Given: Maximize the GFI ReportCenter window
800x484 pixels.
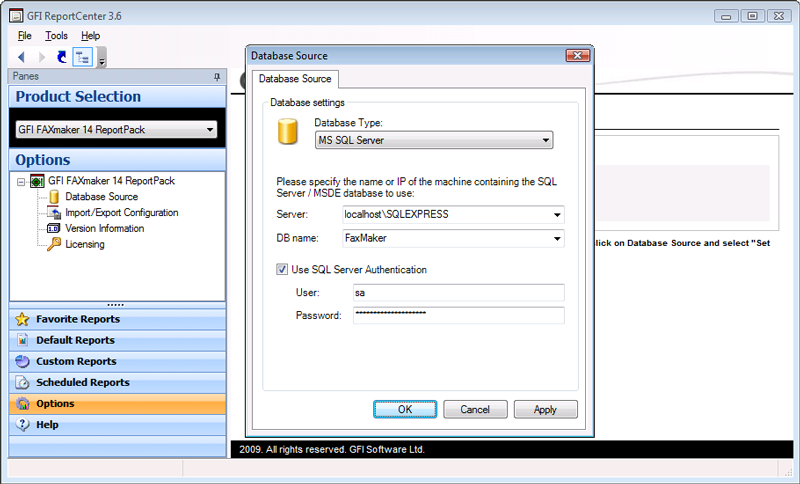Looking at the screenshot, I should [753, 16].
